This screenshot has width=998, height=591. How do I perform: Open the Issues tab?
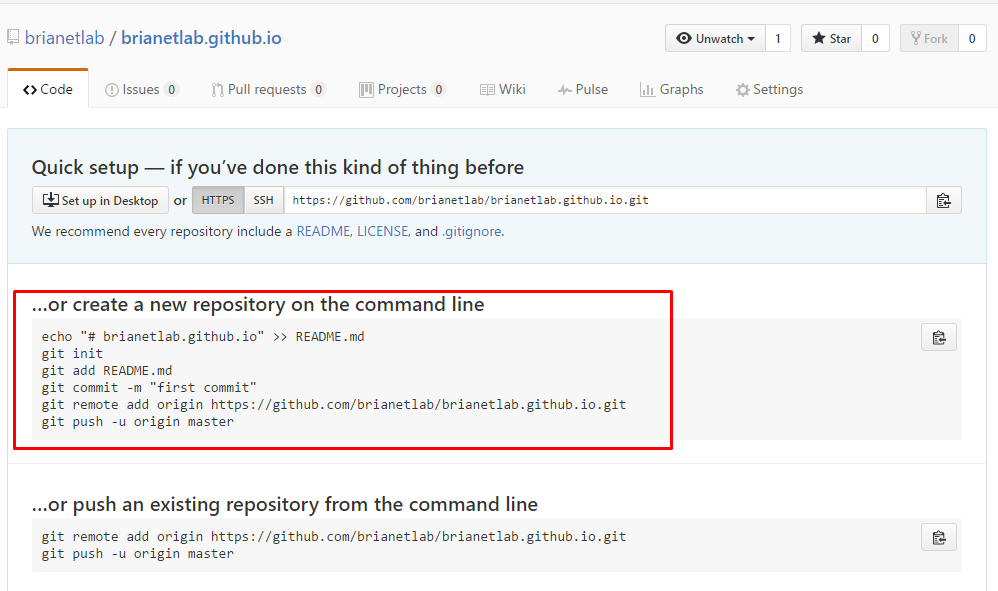point(141,90)
